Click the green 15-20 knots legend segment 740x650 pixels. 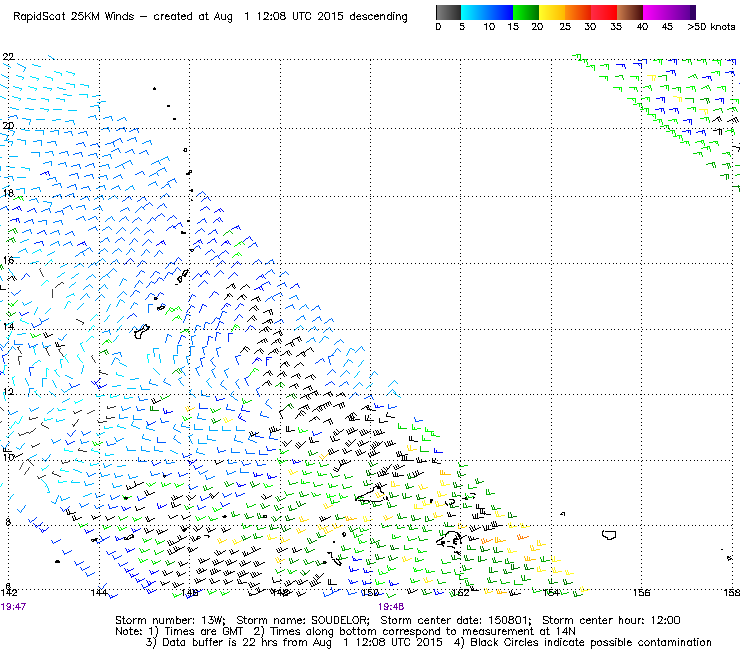[x=526, y=12]
